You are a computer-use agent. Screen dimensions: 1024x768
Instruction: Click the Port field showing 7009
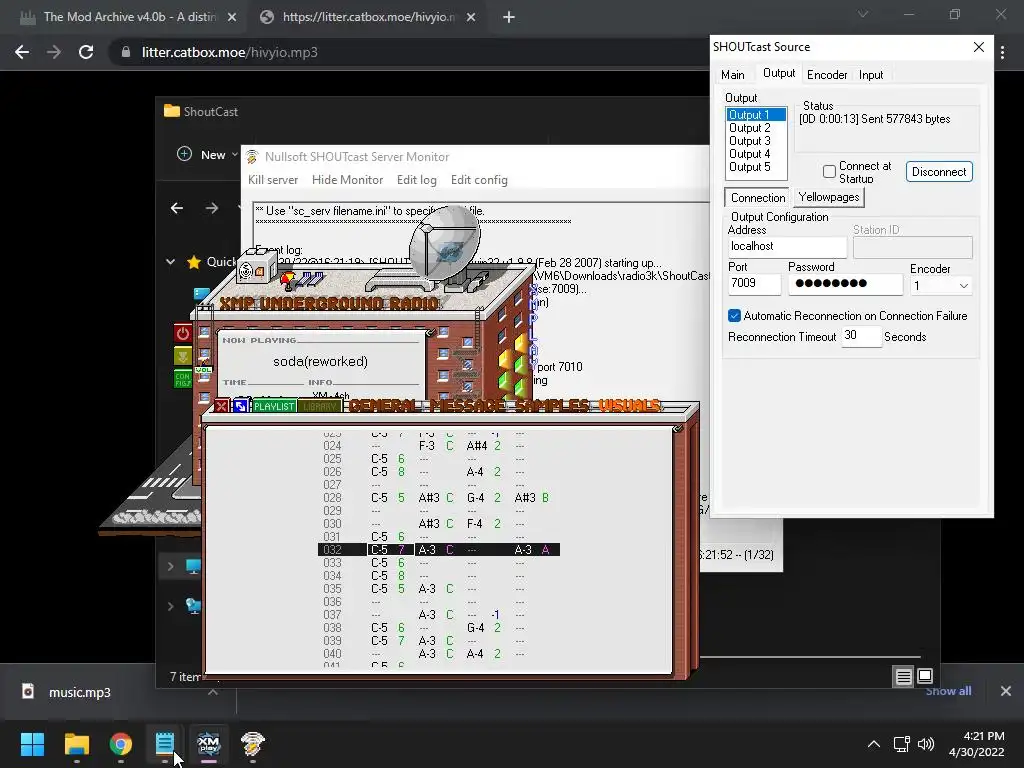(754, 283)
